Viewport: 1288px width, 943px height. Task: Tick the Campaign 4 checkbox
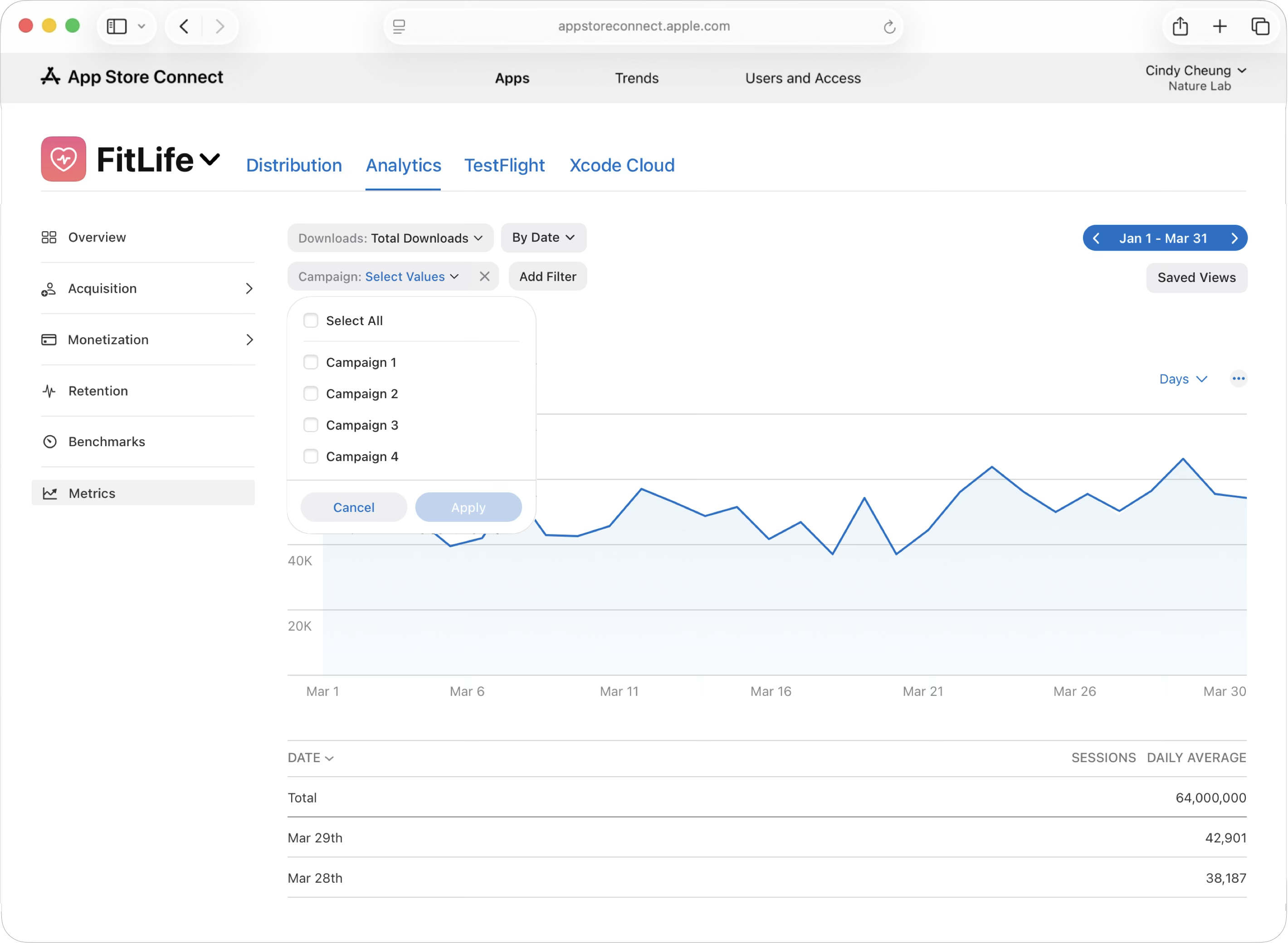pyautogui.click(x=311, y=457)
